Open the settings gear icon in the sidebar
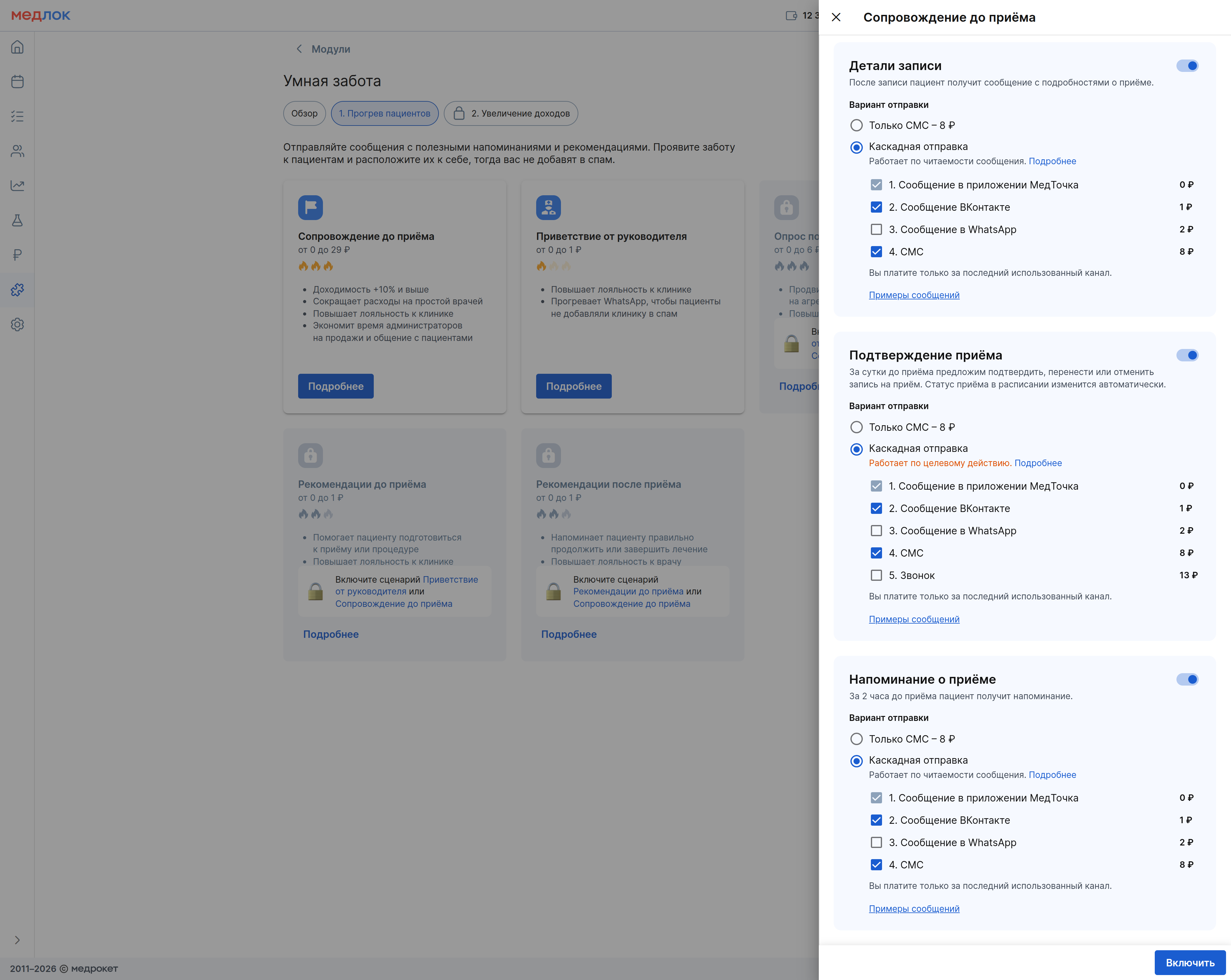Screen dimensions: 1231x980 17,324
